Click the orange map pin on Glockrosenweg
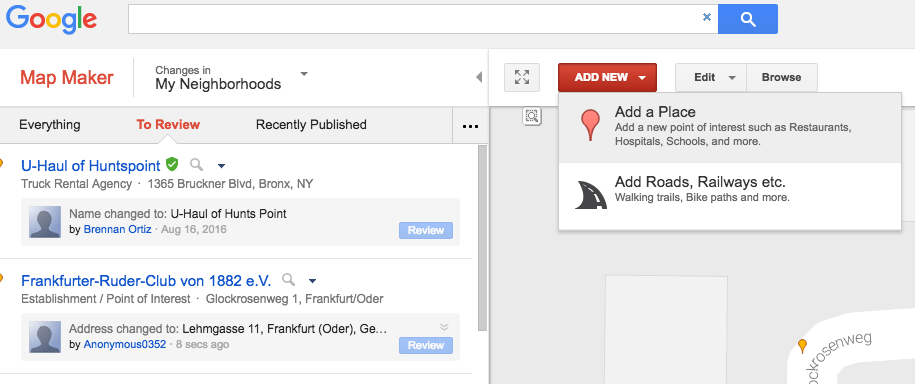Viewport: 915px width, 384px height. 802,346
